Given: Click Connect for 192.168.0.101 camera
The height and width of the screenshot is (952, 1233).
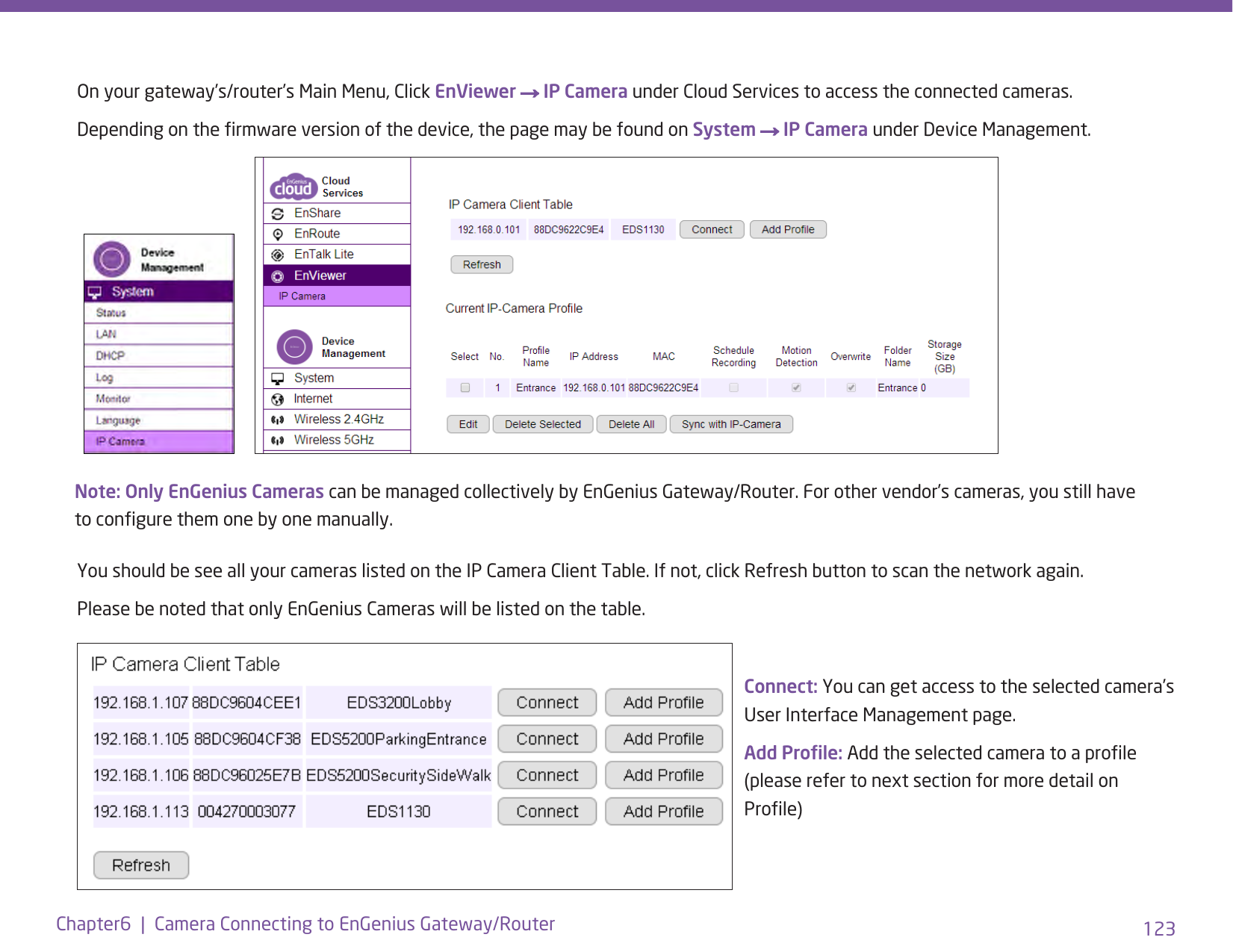Looking at the screenshot, I should click(x=712, y=230).
